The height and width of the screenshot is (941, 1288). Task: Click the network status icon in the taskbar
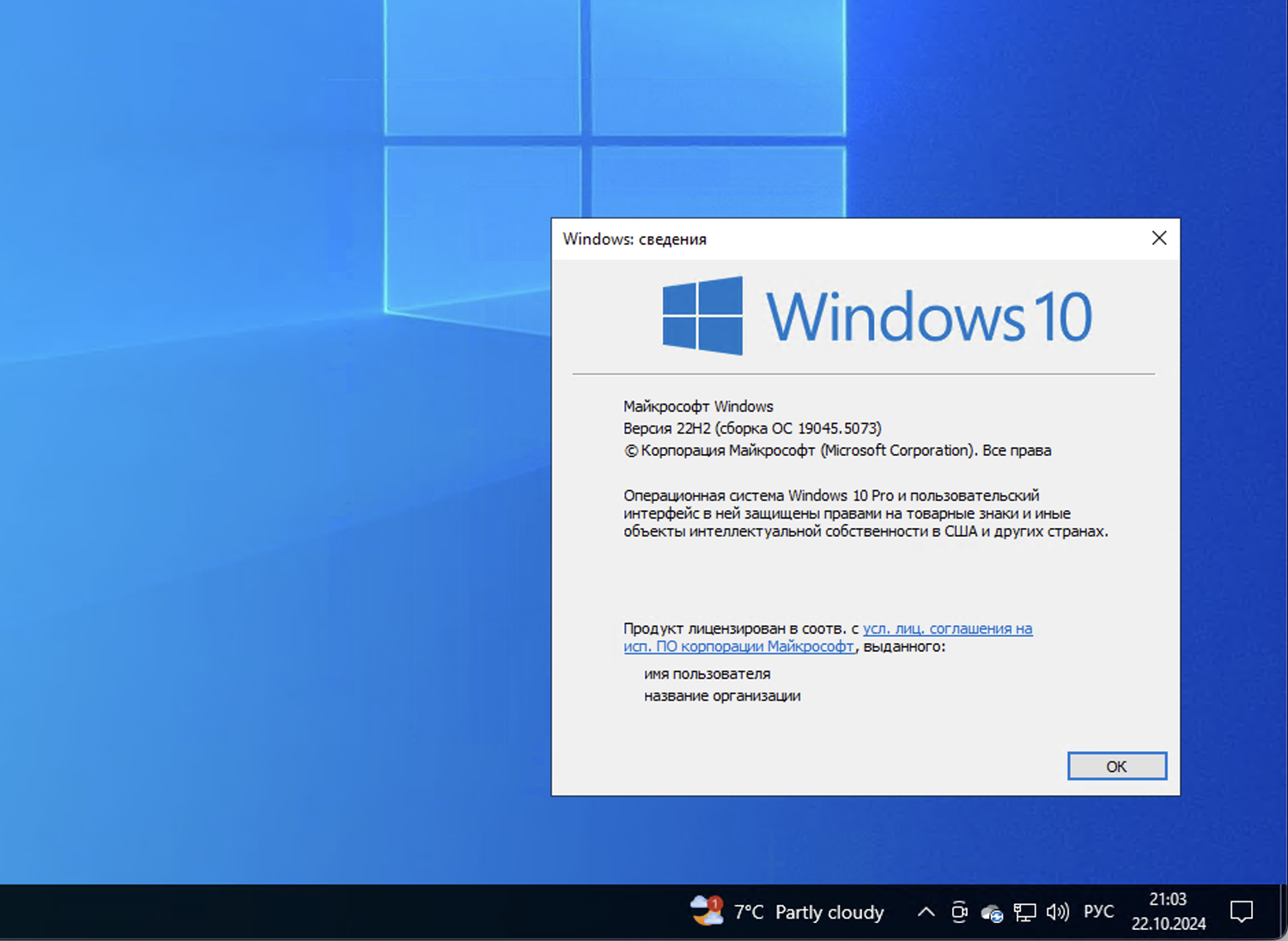[1024, 912]
